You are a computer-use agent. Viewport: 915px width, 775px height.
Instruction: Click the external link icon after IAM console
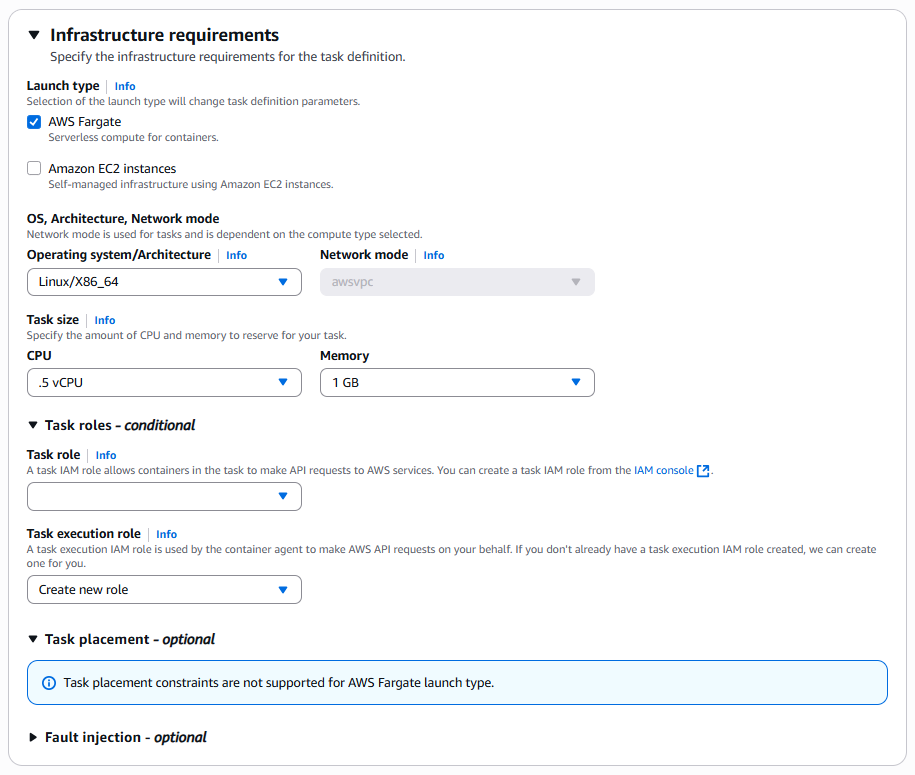pos(703,471)
